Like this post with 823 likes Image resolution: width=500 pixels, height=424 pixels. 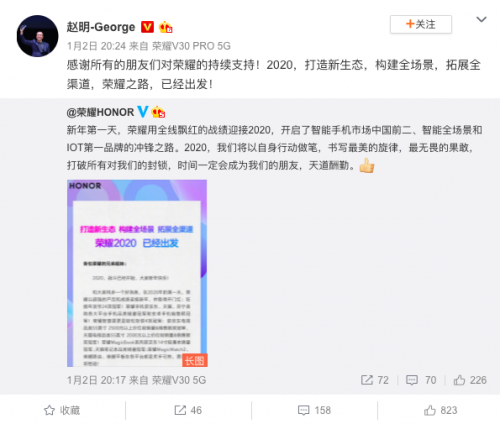tap(440, 410)
